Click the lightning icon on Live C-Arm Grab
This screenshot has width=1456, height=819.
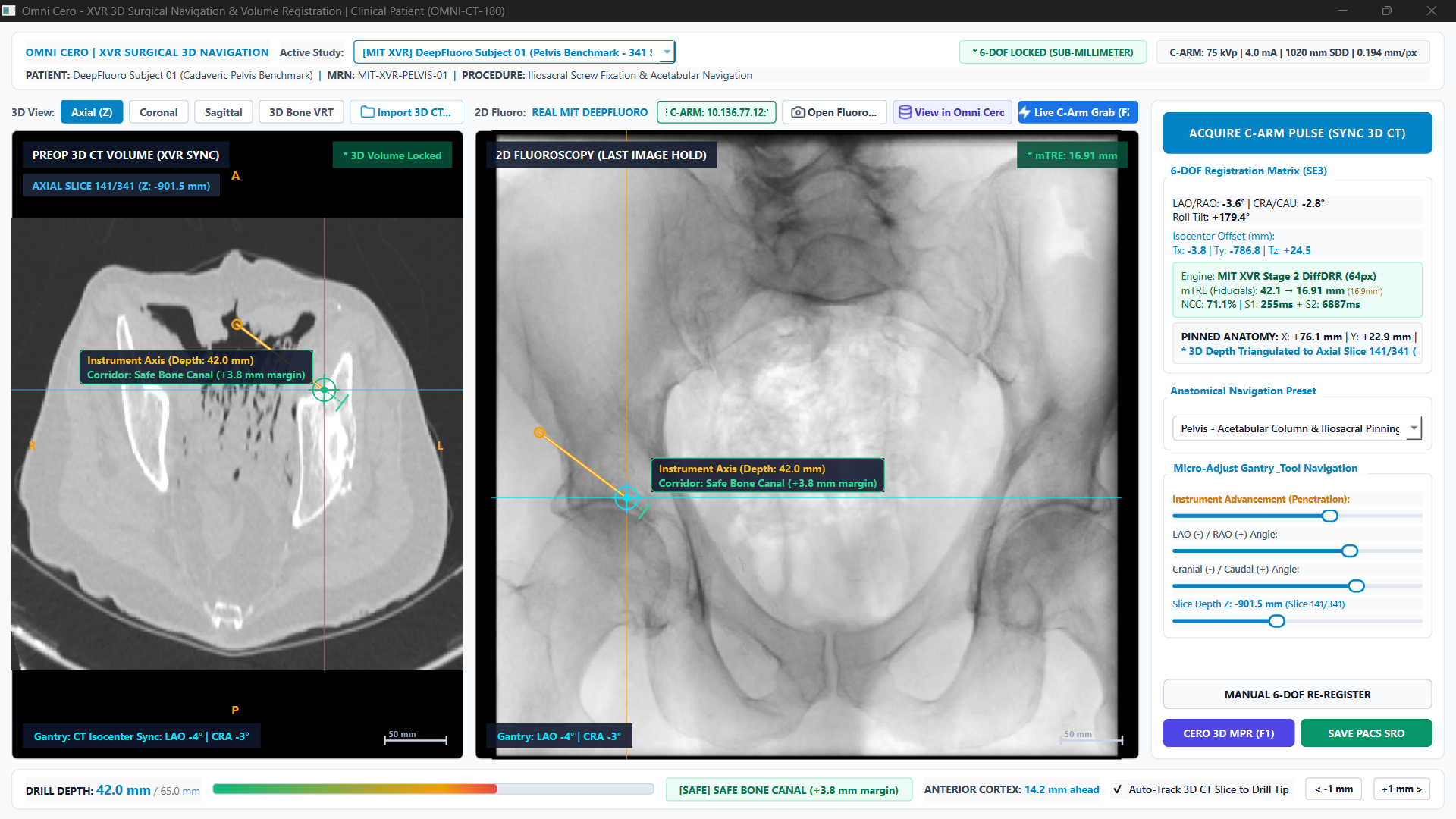pos(1025,112)
